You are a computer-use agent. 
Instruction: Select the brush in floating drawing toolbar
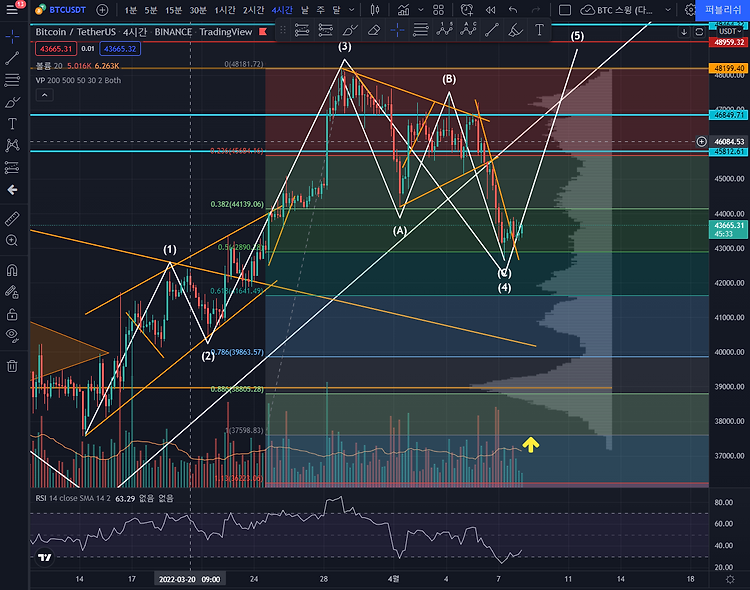coord(350,30)
